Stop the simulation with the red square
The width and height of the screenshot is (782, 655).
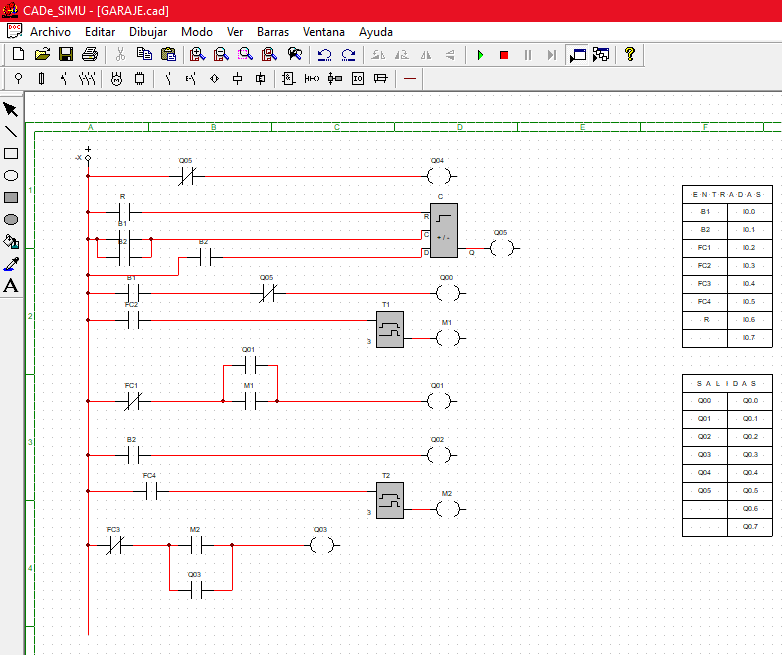[504, 54]
